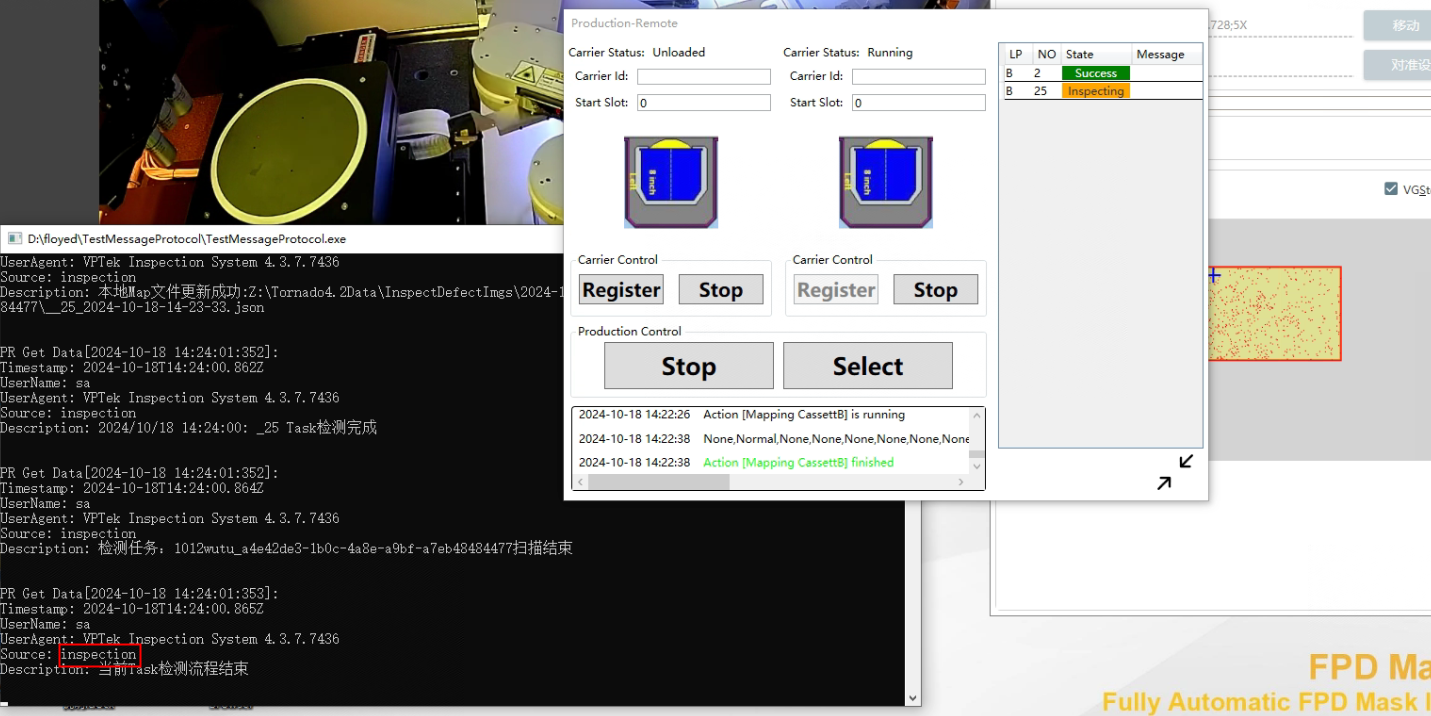This screenshot has width=1431, height=716.
Task: Click the Register button for the Unloaded carrier
Action: pos(621,290)
